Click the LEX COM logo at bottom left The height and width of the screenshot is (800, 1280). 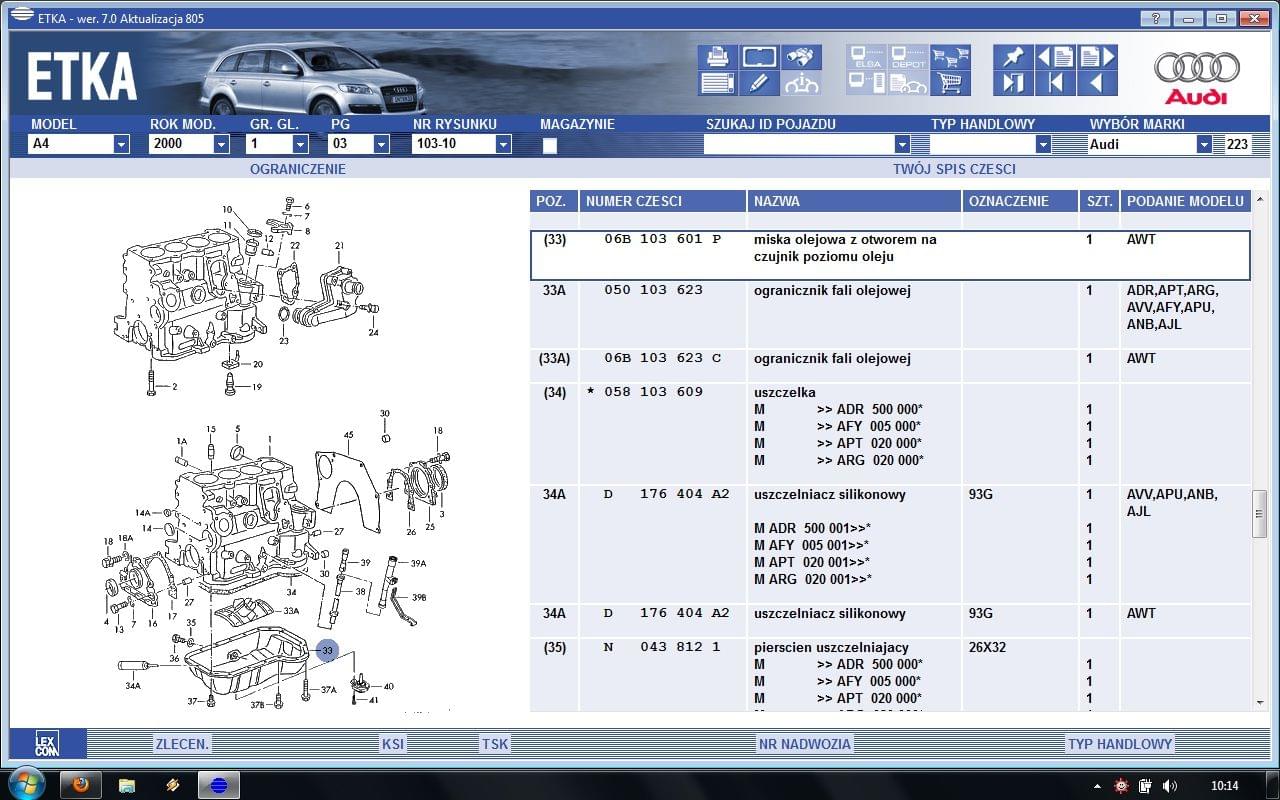point(47,744)
